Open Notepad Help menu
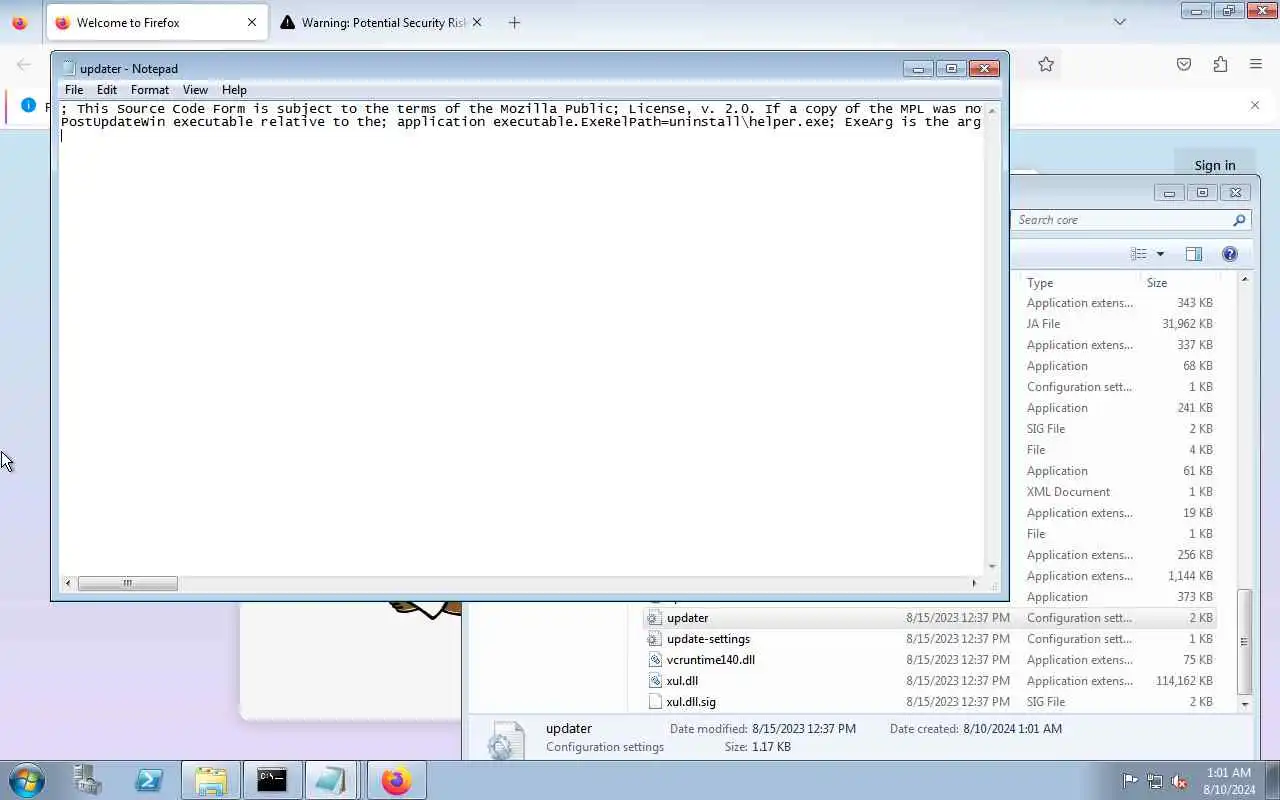Image resolution: width=1280 pixels, height=800 pixels. 234,89
